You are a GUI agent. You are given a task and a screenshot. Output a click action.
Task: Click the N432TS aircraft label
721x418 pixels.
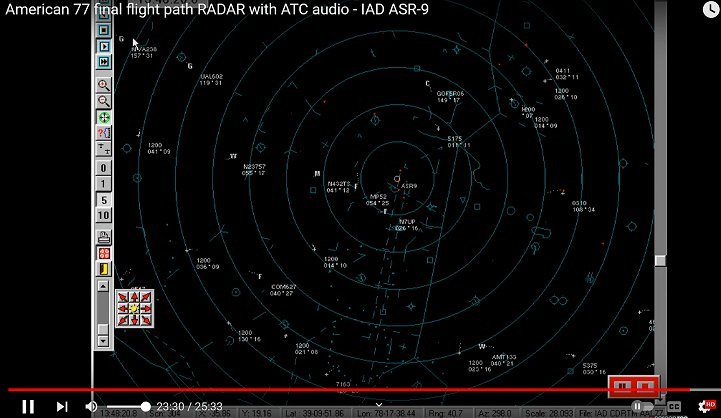[339, 184]
